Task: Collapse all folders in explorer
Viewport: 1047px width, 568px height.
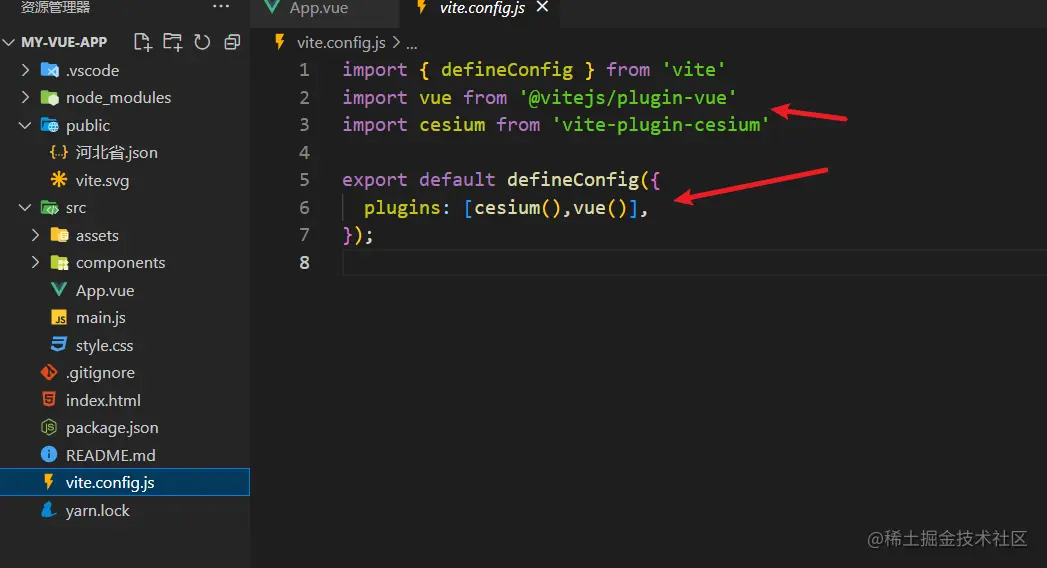Action: pyautogui.click(x=232, y=42)
